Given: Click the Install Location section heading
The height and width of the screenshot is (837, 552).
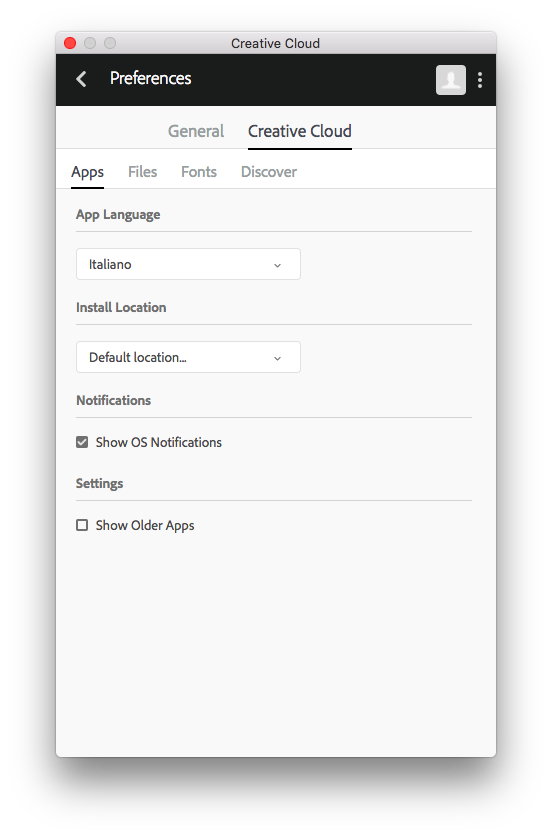Looking at the screenshot, I should [121, 307].
